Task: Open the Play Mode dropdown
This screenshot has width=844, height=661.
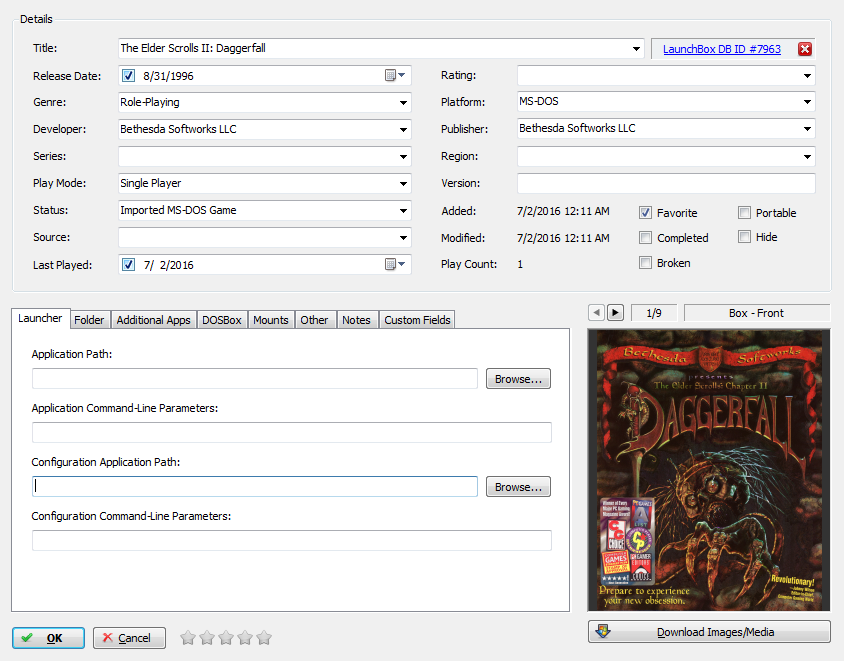Action: pyautogui.click(x=403, y=184)
